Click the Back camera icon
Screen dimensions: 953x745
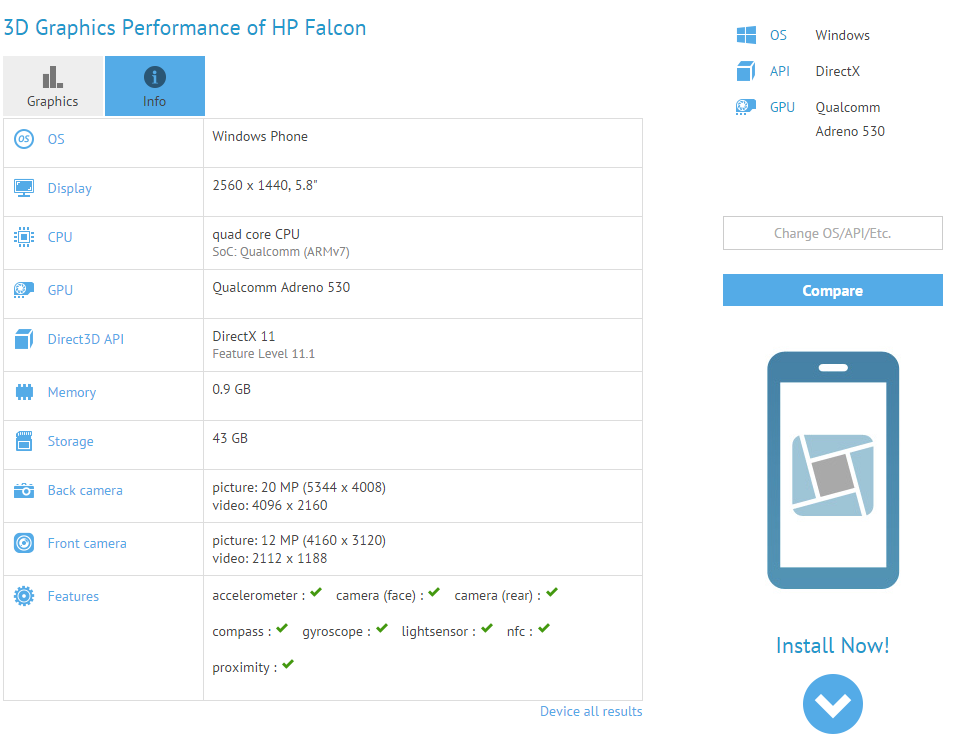24,490
